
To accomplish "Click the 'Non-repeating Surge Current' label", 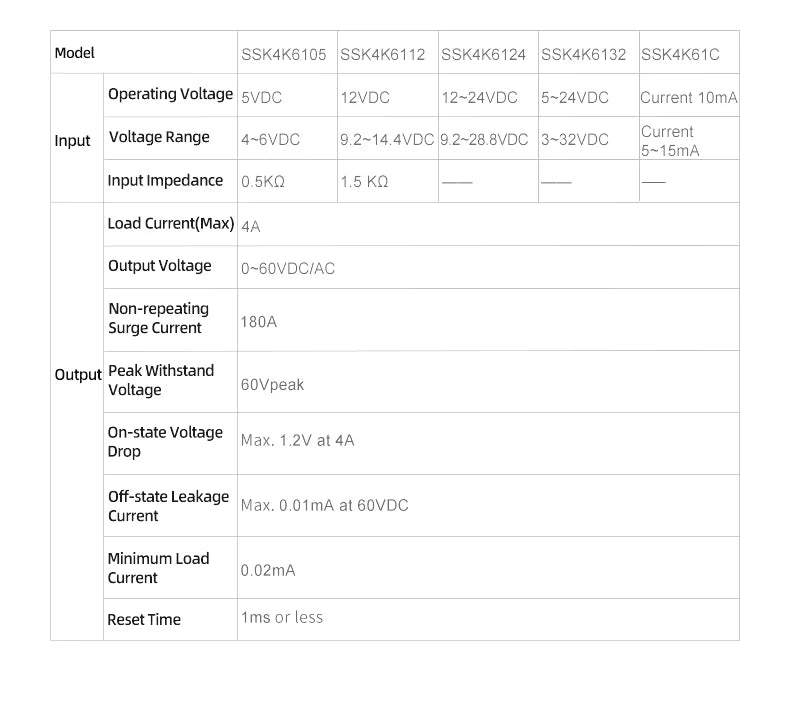I will 158,318.
